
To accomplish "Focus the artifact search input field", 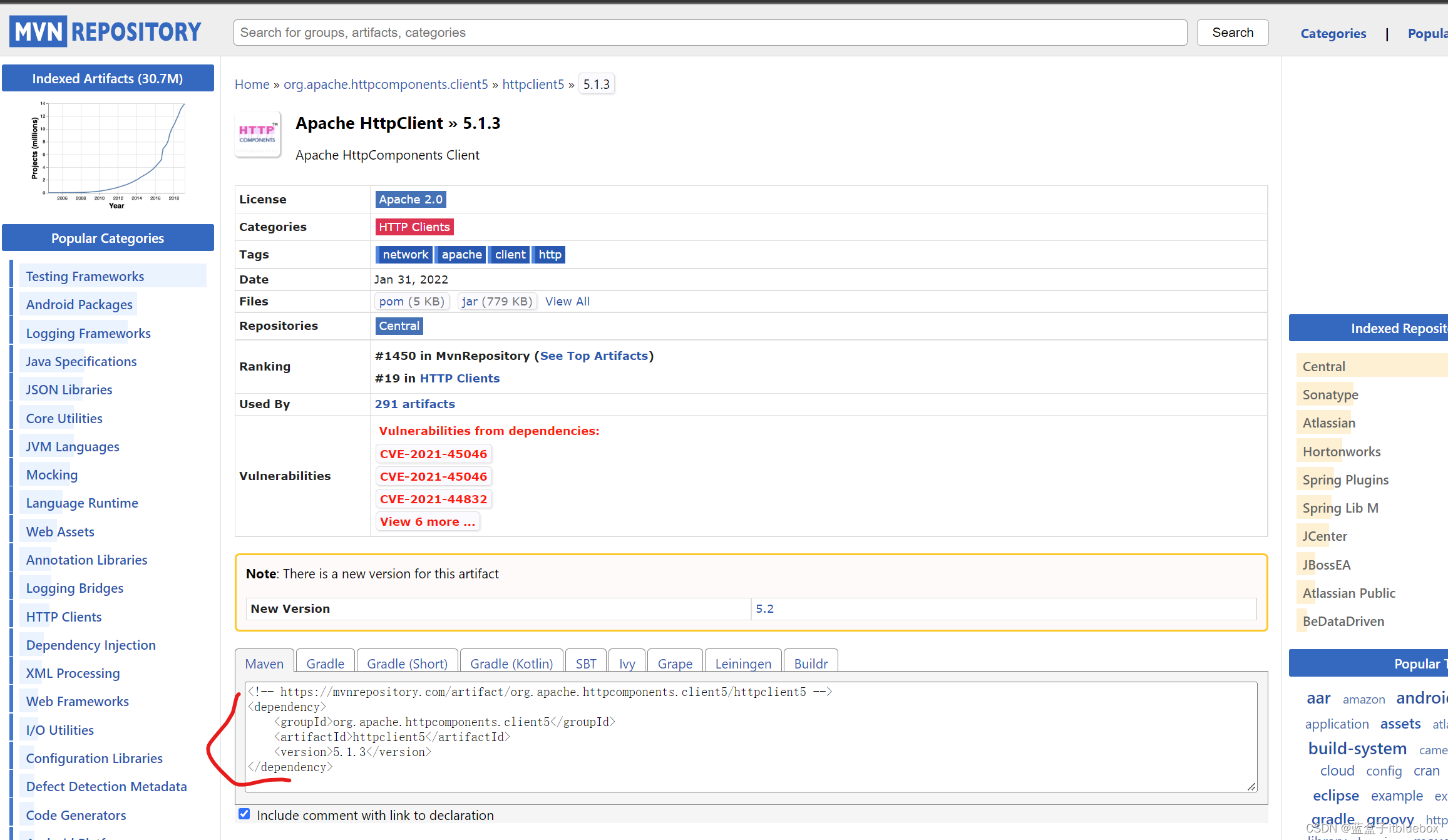I will click(x=710, y=33).
